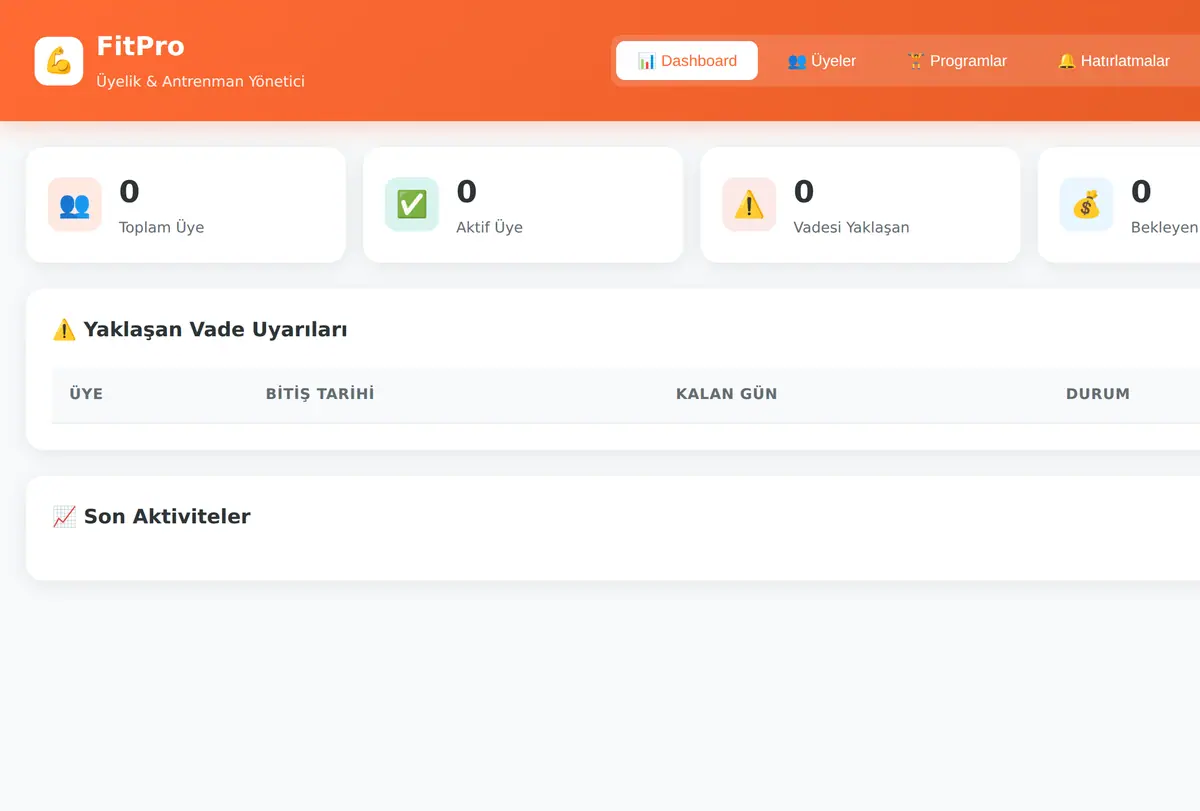Switch to the Üyeler tab

click(822, 61)
